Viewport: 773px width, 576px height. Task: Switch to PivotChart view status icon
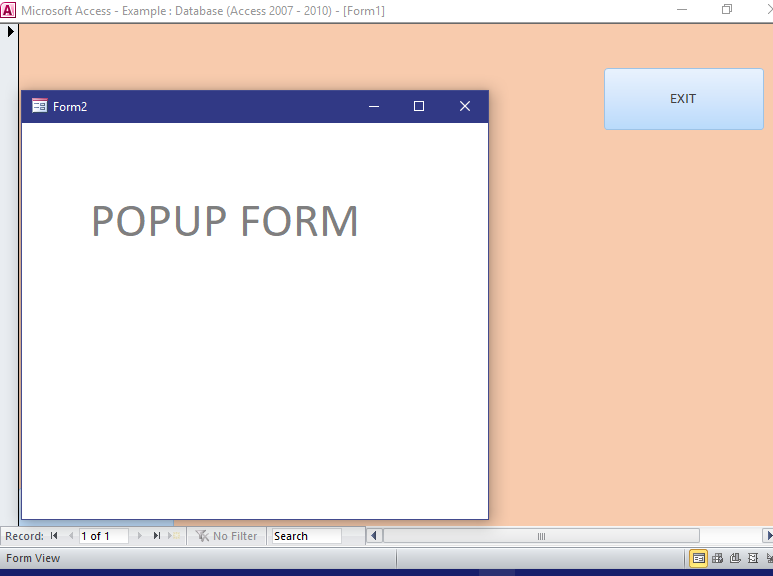[735, 558]
